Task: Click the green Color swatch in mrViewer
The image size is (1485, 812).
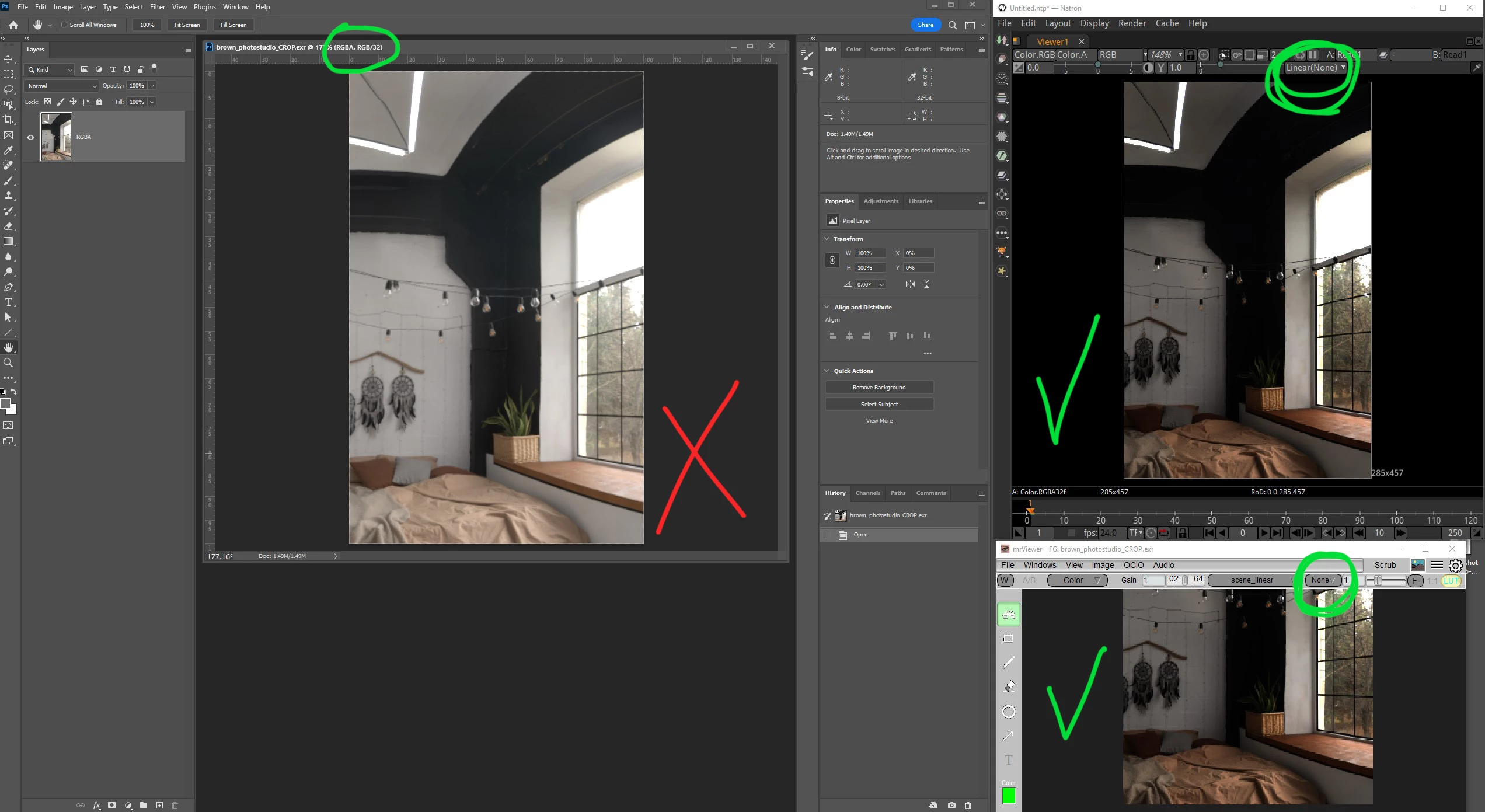Action: pyautogui.click(x=1009, y=796)
